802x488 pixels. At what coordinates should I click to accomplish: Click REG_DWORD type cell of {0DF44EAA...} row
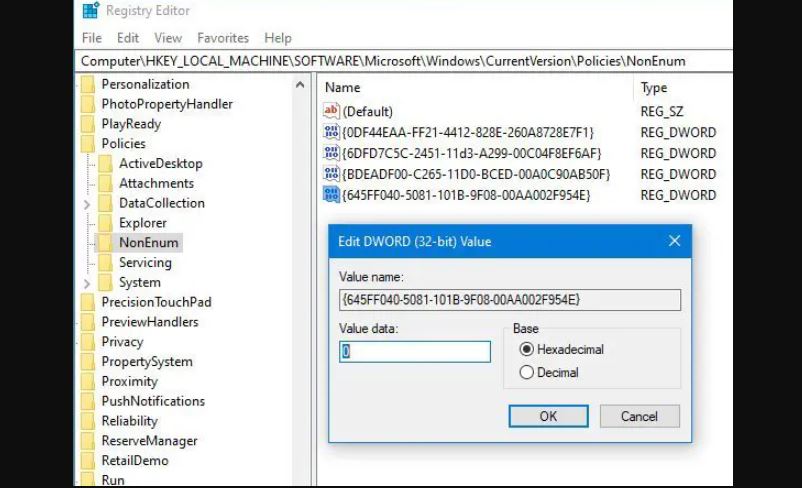(678, 132)
